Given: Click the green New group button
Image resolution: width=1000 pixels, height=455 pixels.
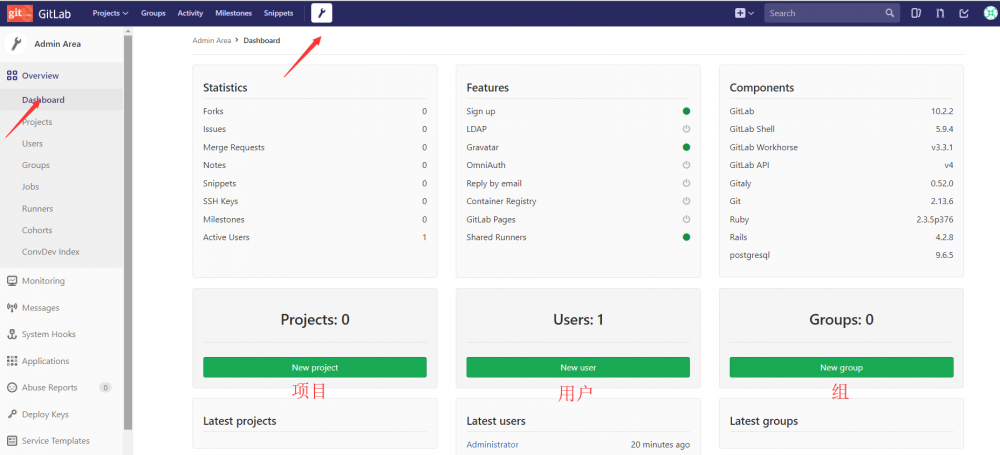Looking at the screenshot, I should tap(841, 368).
